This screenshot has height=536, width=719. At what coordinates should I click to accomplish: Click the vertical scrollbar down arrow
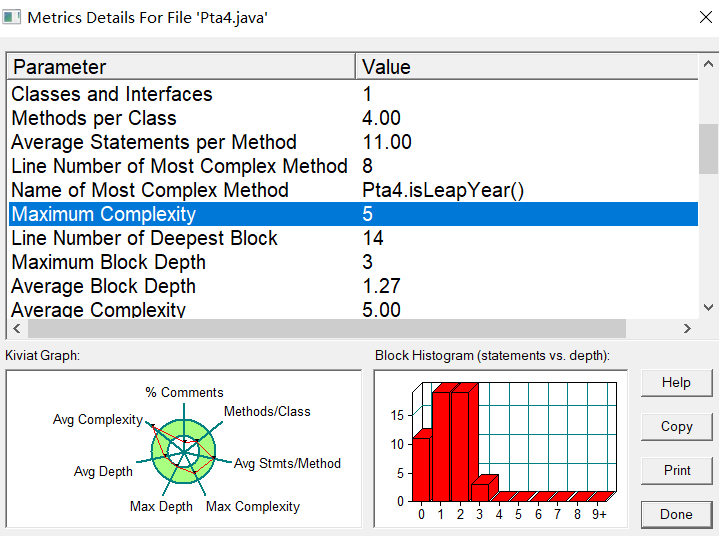(708, 307)
